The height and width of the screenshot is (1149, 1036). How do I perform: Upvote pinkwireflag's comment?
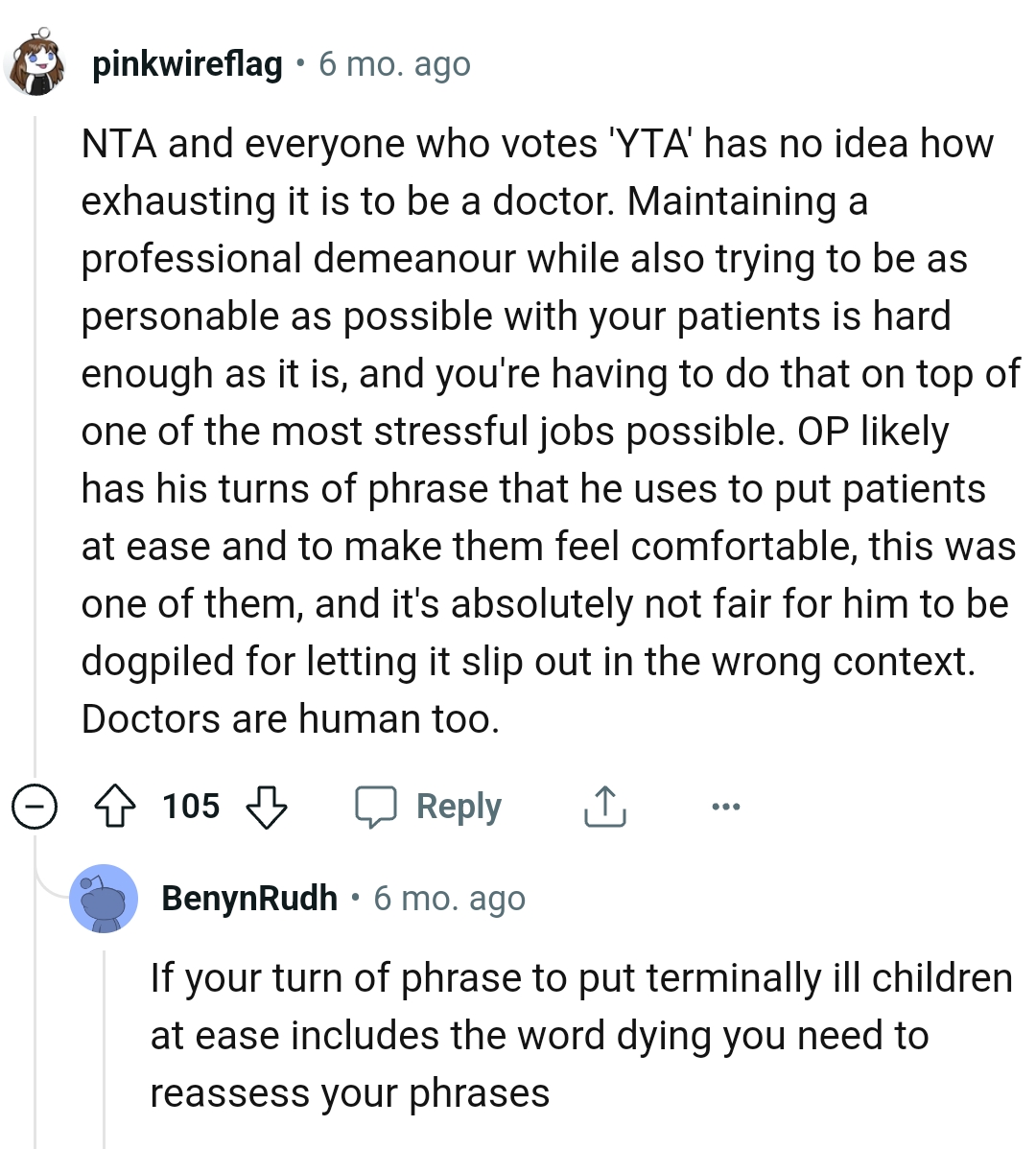(114, 807)
